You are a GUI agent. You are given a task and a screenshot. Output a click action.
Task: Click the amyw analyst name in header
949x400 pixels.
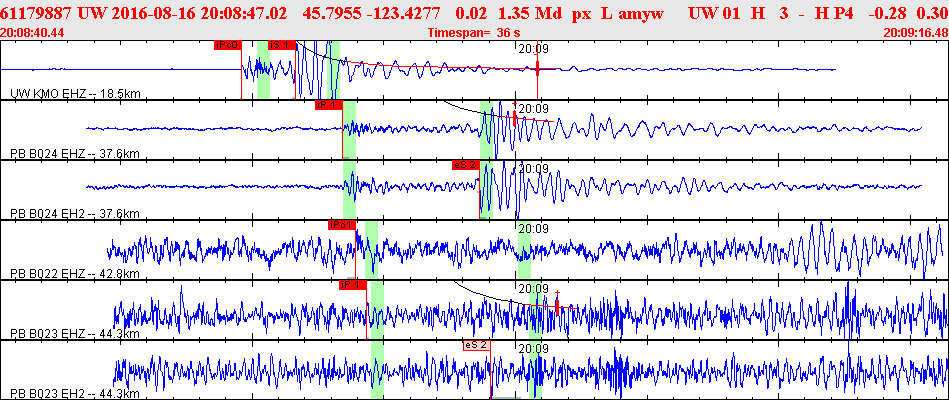643,13
